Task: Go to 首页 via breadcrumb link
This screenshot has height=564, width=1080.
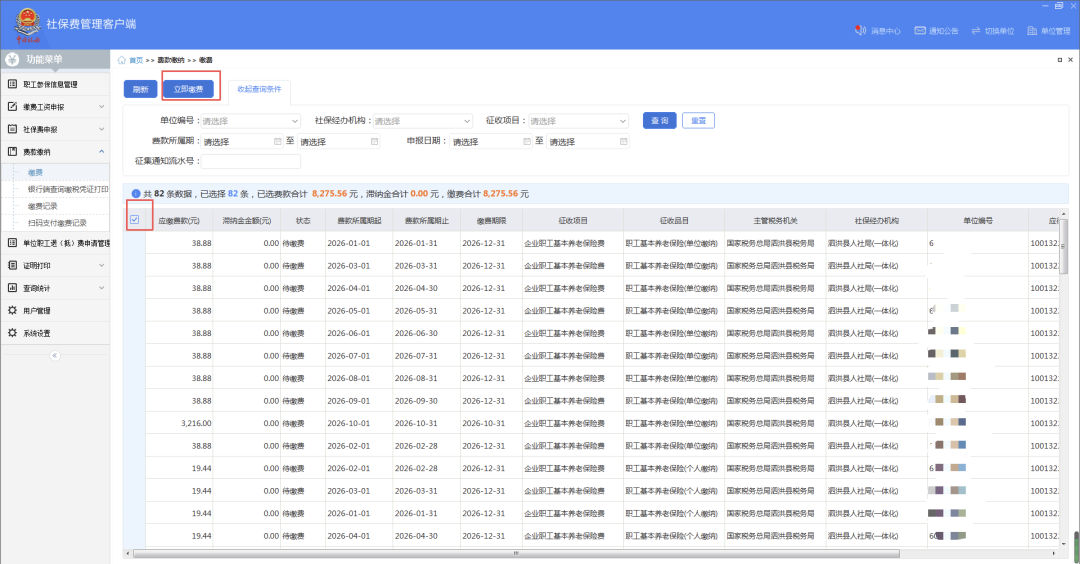Action: [x=136, y=60]
